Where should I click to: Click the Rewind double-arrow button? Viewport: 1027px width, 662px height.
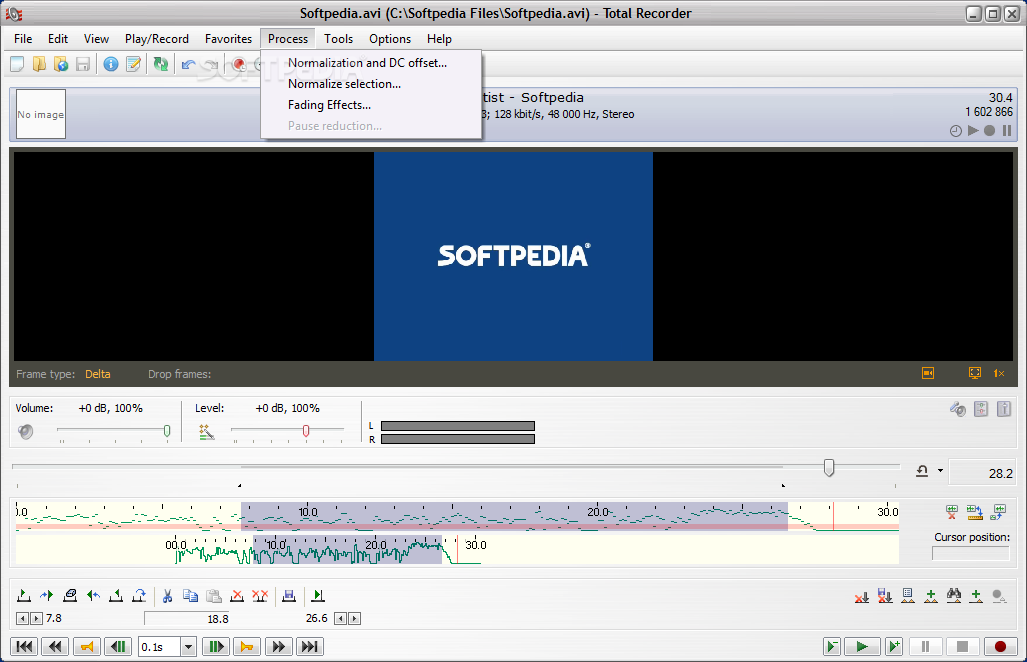pyautogui.click(x=55, y=647)
